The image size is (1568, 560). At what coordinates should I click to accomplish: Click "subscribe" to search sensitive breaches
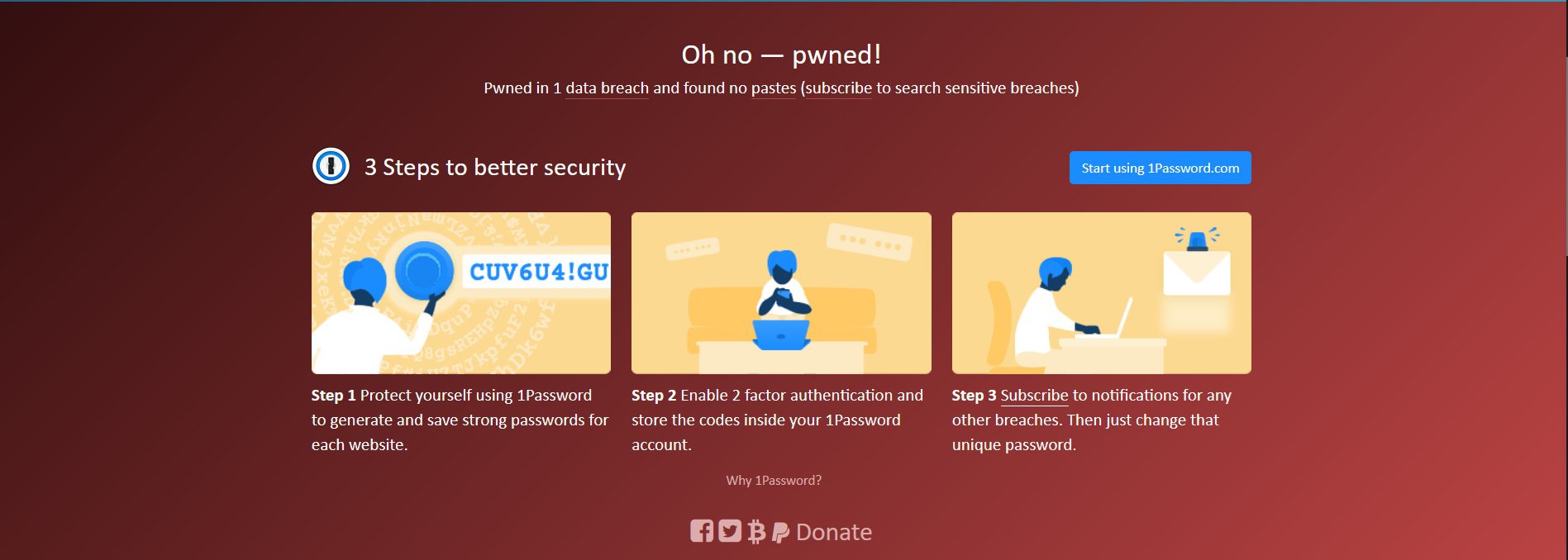pyautogui.click(x=838, y=88)
